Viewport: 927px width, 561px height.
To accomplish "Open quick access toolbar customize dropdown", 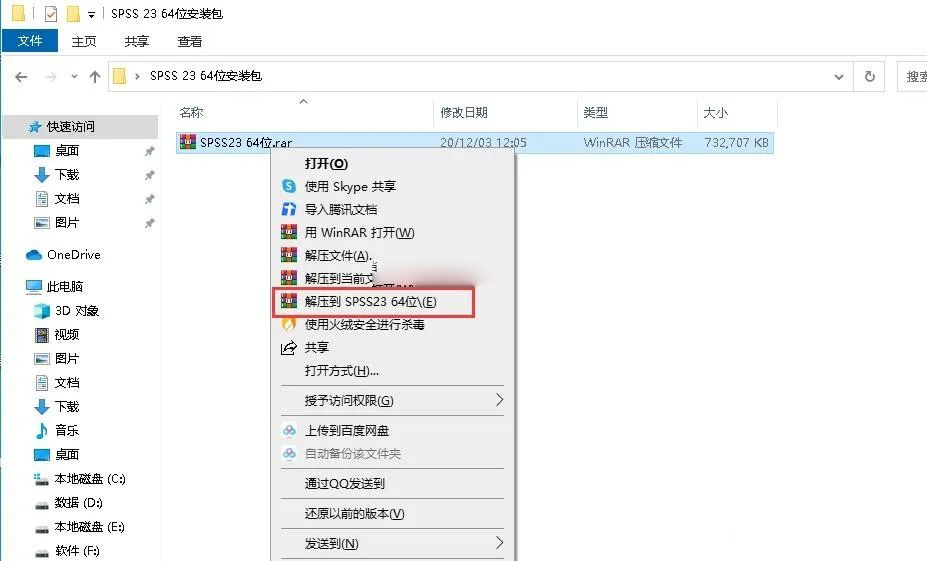I will pos(91,14).
